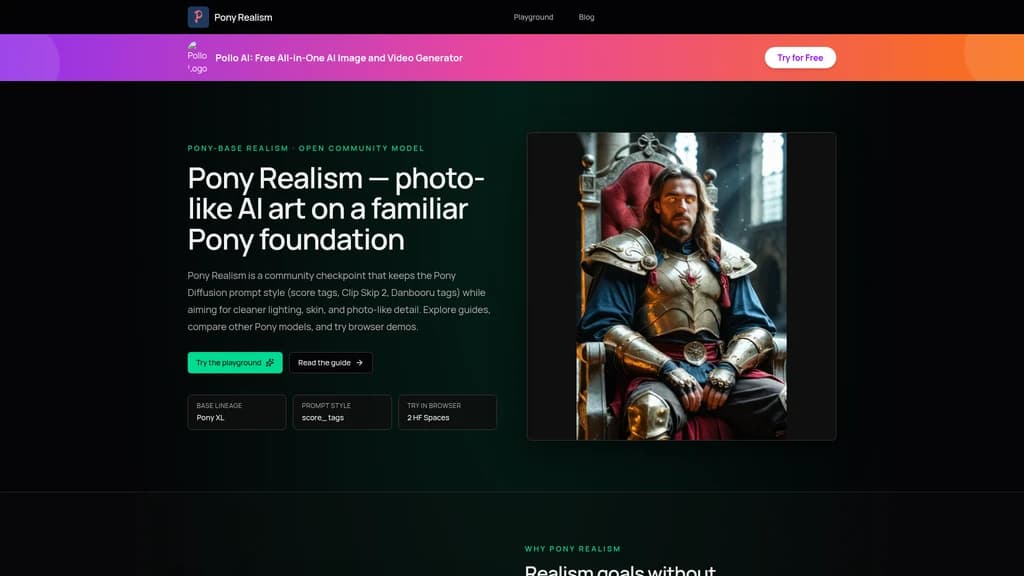Click the Base Lineage Pony XL card

tap(236, 411)
